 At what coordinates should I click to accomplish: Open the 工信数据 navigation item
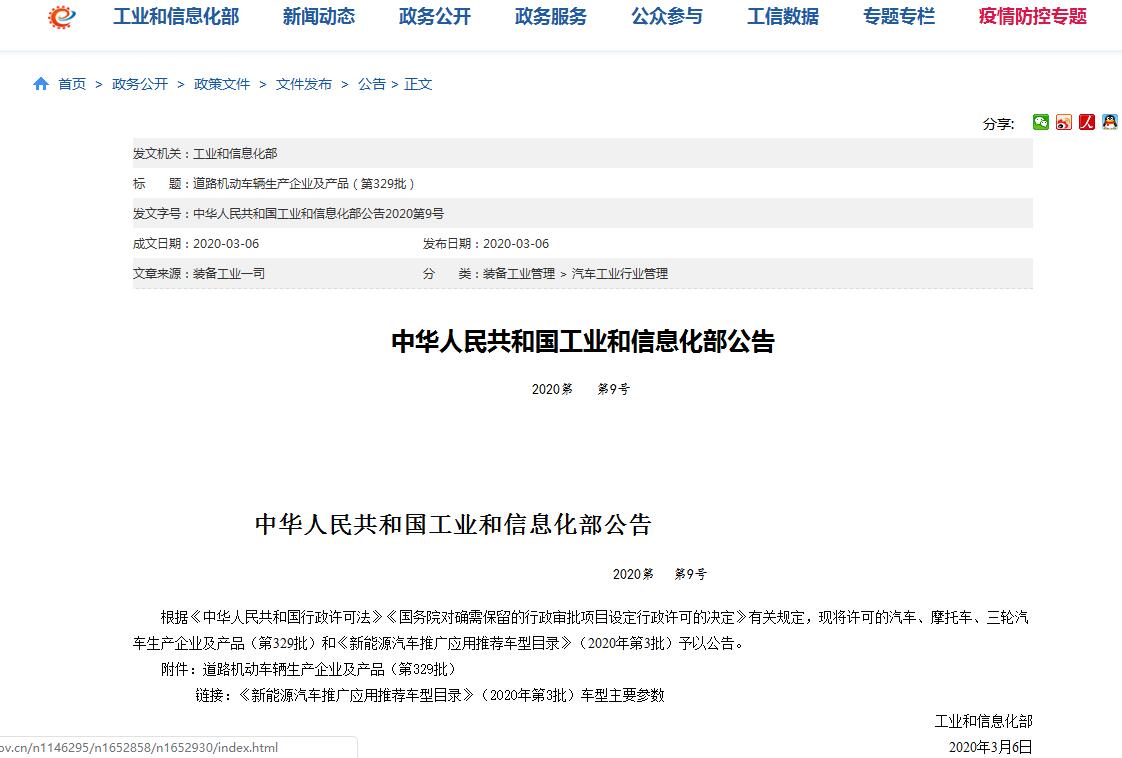783,17
